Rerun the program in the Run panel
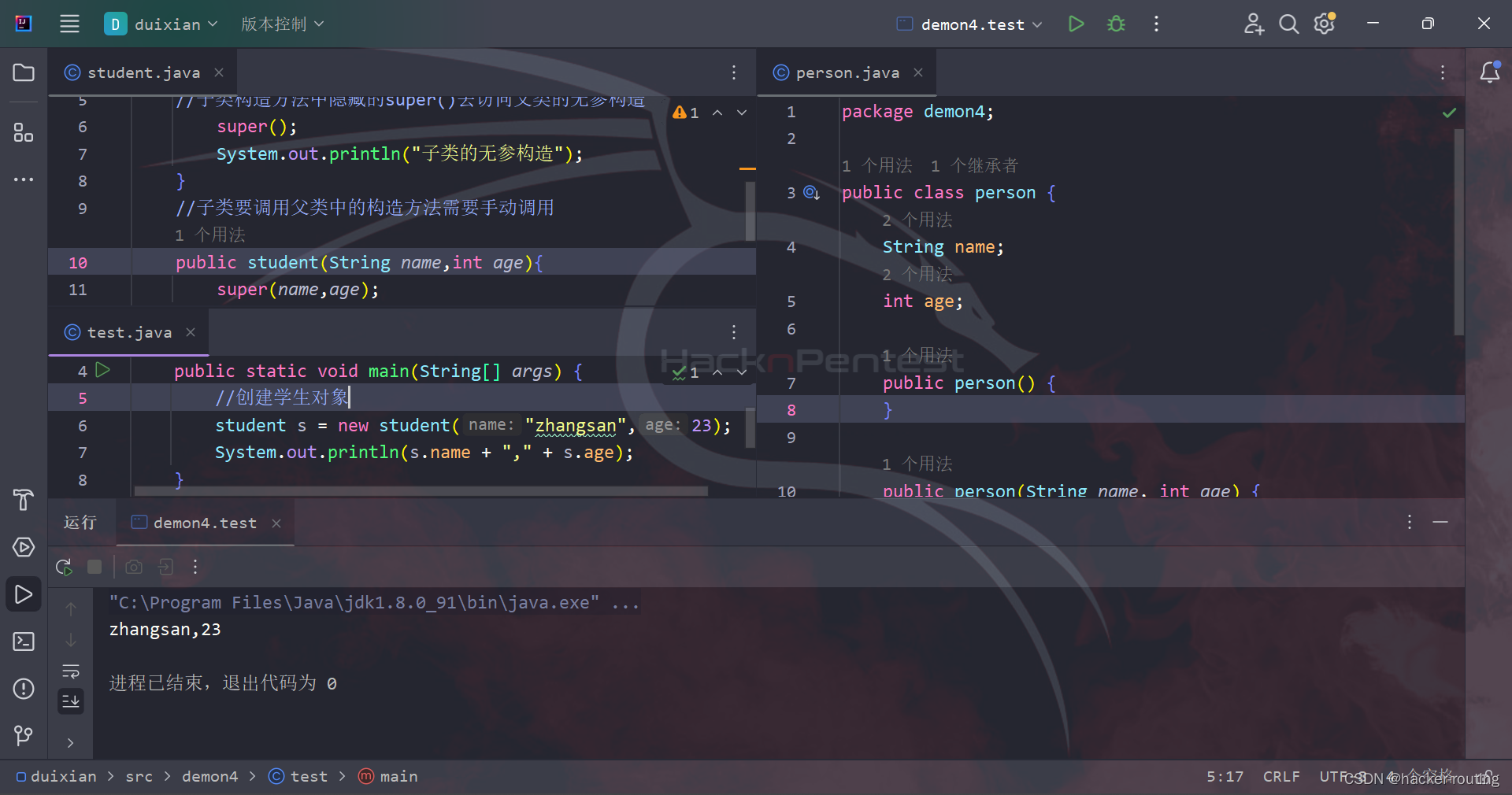Image resolution: width=1512 pixels, height=795 pixels. tap(63, 567)
